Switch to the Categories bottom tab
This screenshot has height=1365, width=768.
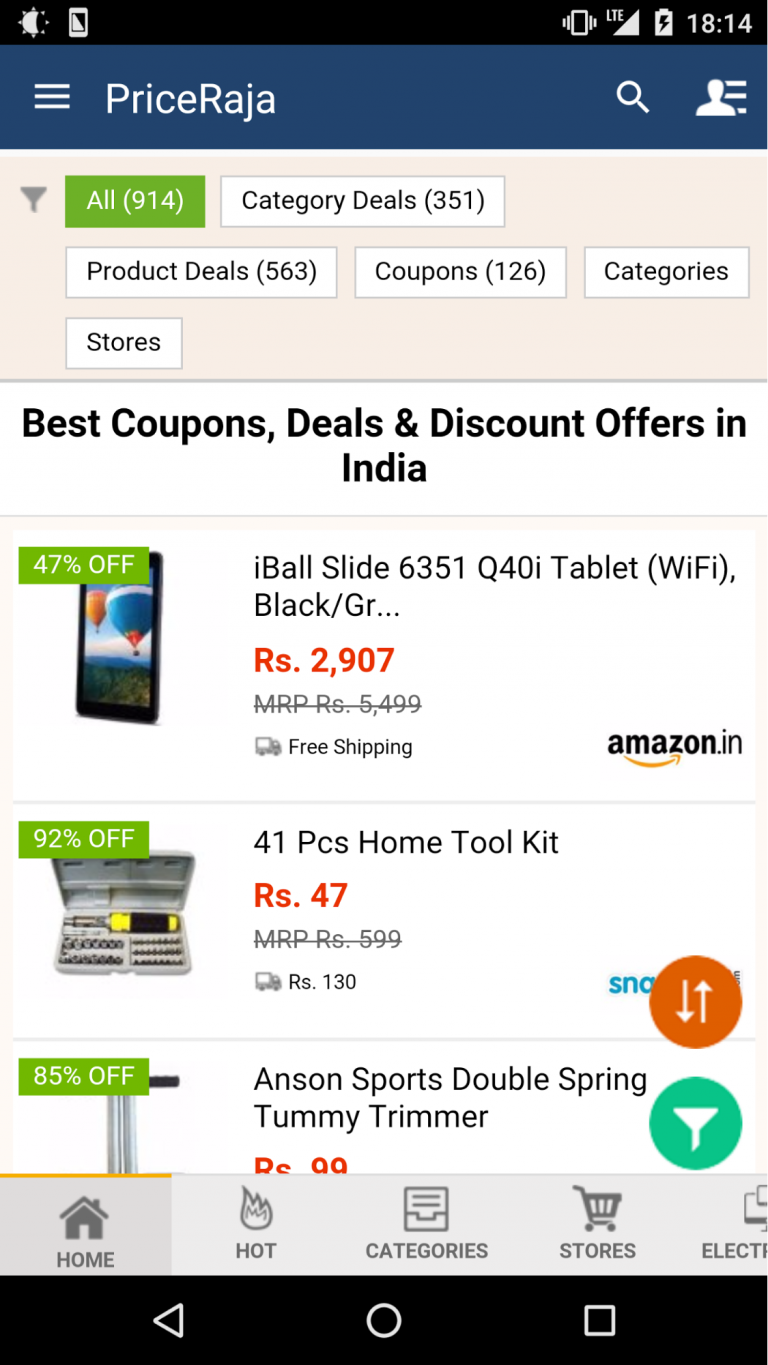tap(427, 1224)
